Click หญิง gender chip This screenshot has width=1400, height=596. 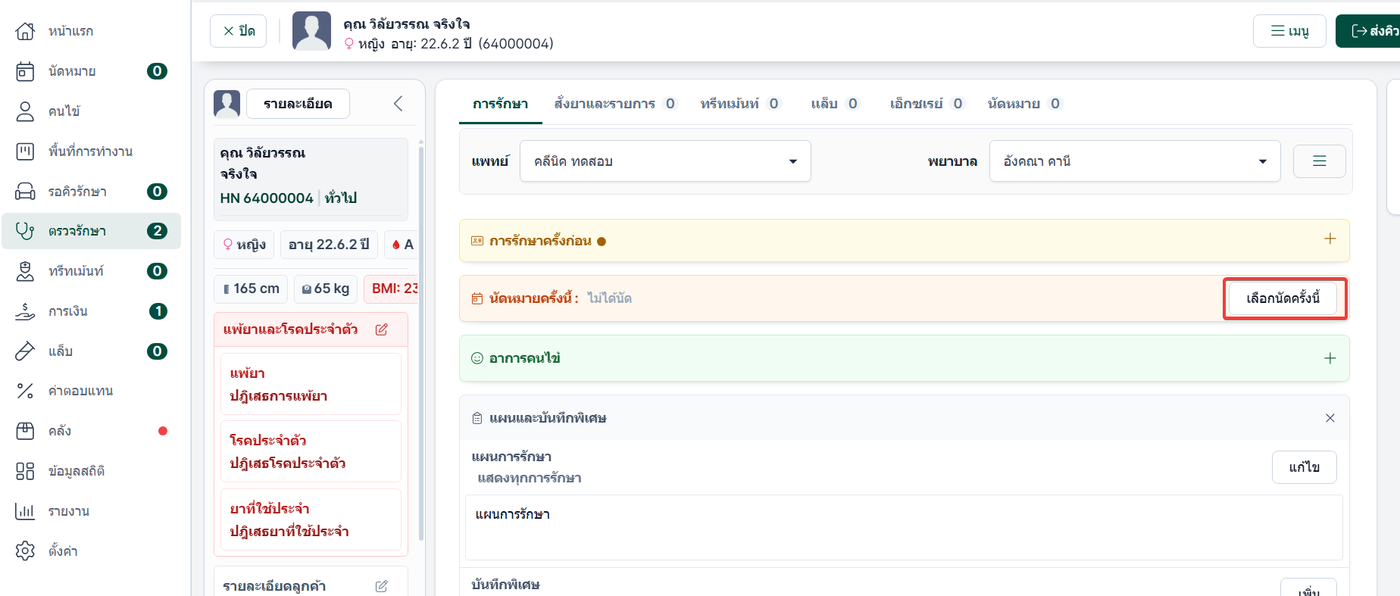245,244
